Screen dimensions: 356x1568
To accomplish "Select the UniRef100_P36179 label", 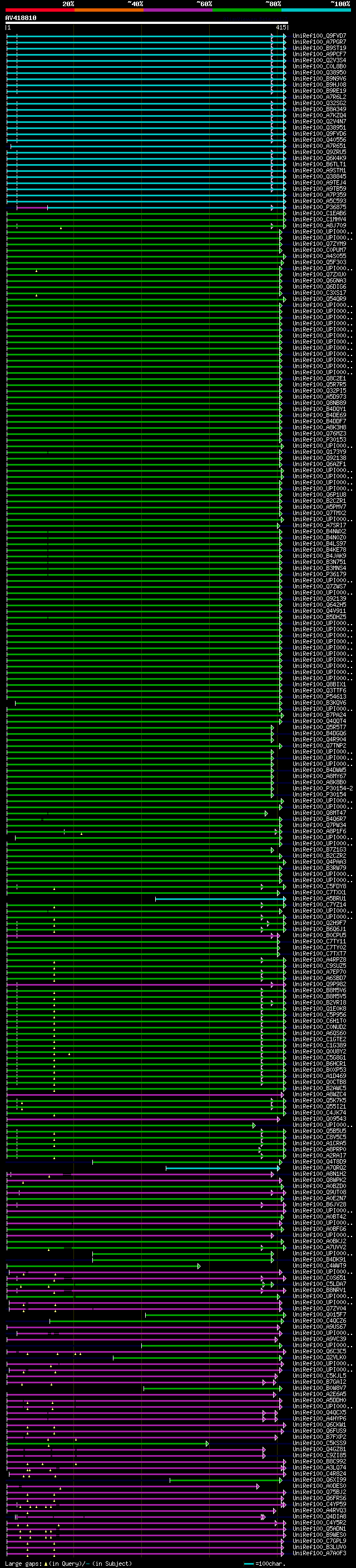I will pyautogui.click(x=319, y=574).
